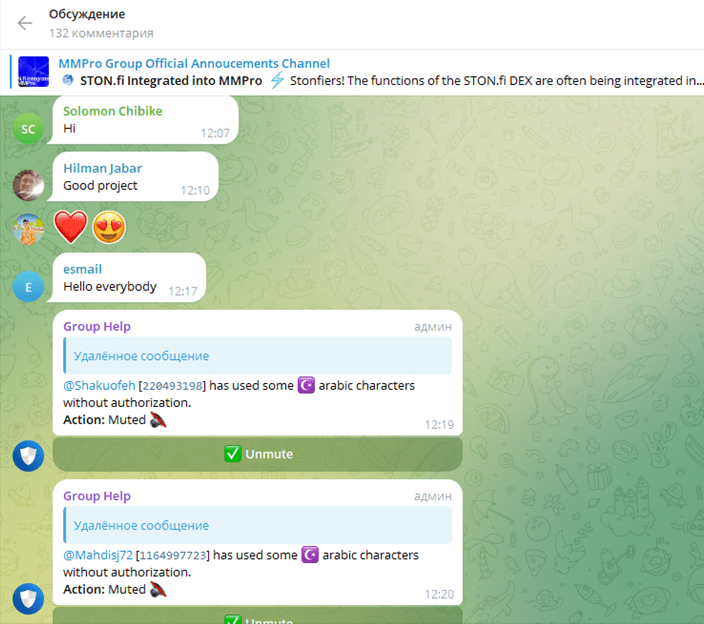Click Solomon Chibike's name
The width and height of the screenshot is (704, 624).
pyautogui.click(x=113, y=111)
